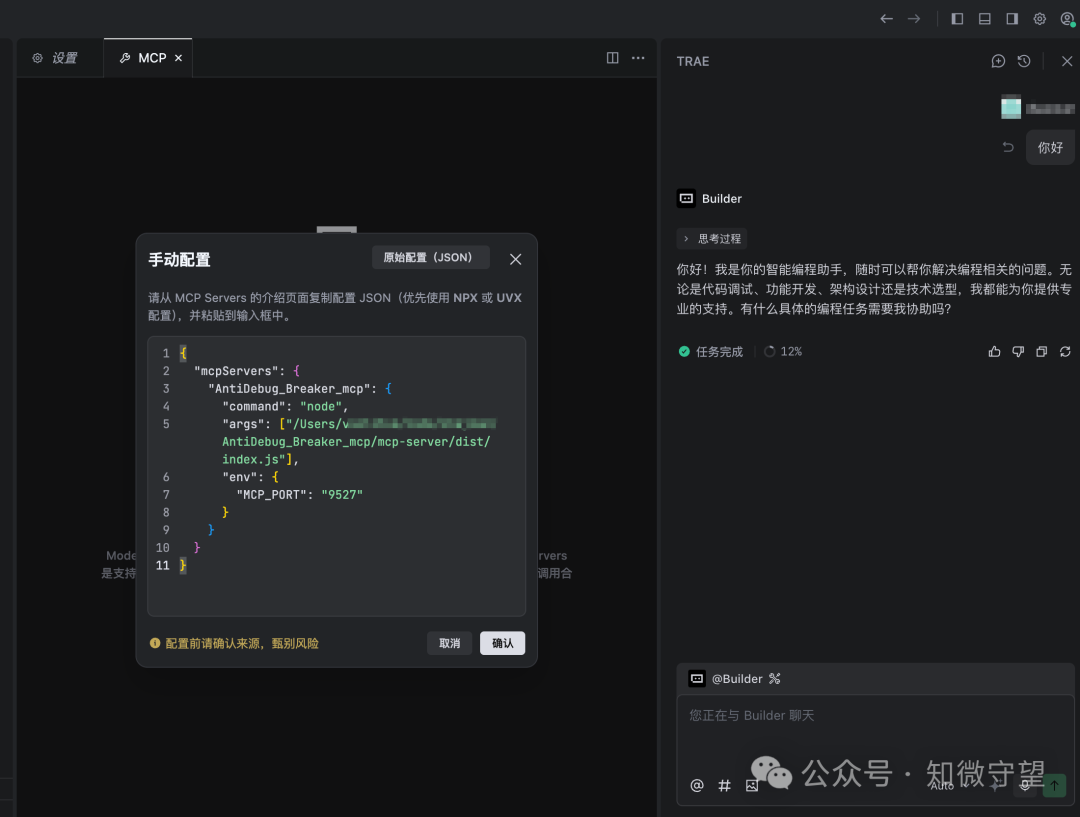Open chat history clock icon
This screenshot has height=817, width=1080.
1024,61
